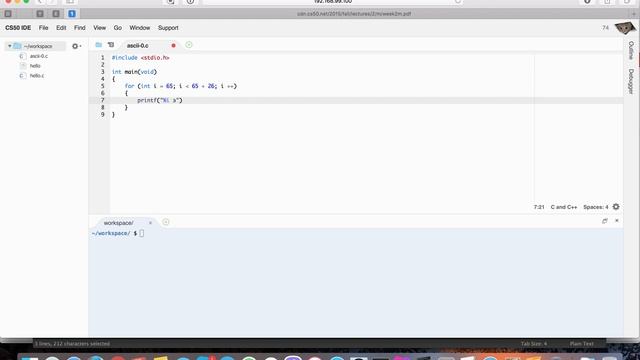Switch to the ascii-0.c editor tab
640x360 pixels.
[138, 46]
